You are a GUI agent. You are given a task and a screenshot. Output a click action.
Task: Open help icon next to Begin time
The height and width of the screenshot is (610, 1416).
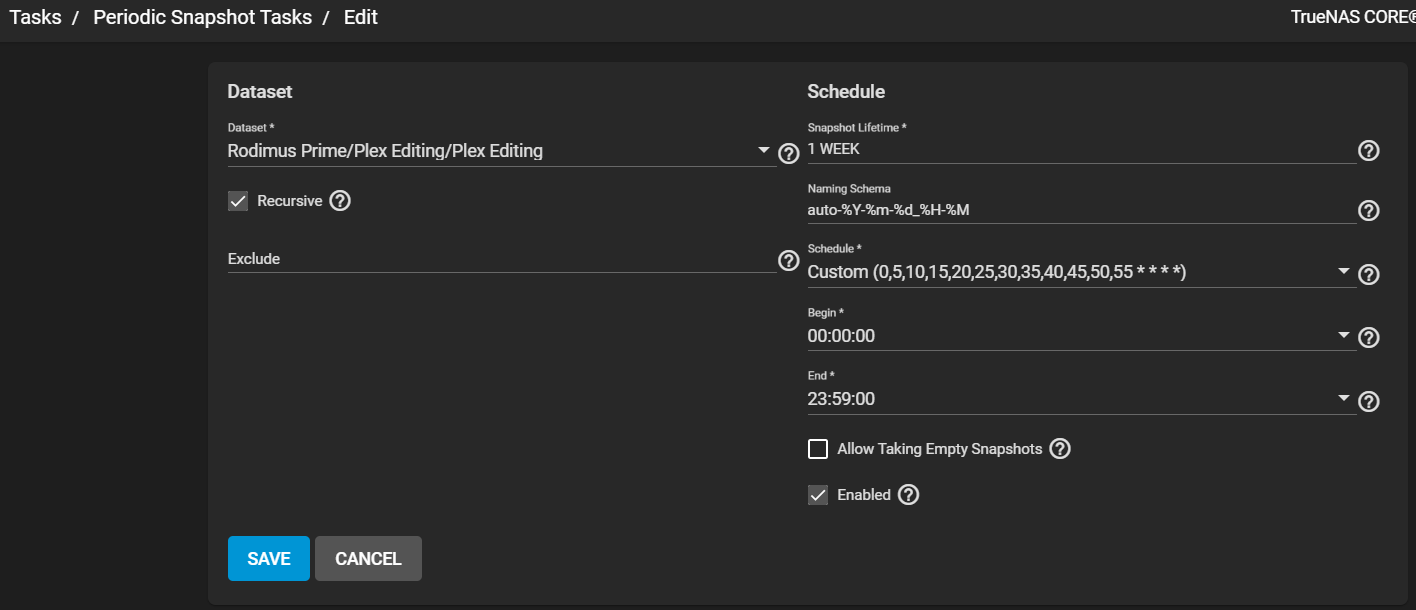(x=1369, y=338)
